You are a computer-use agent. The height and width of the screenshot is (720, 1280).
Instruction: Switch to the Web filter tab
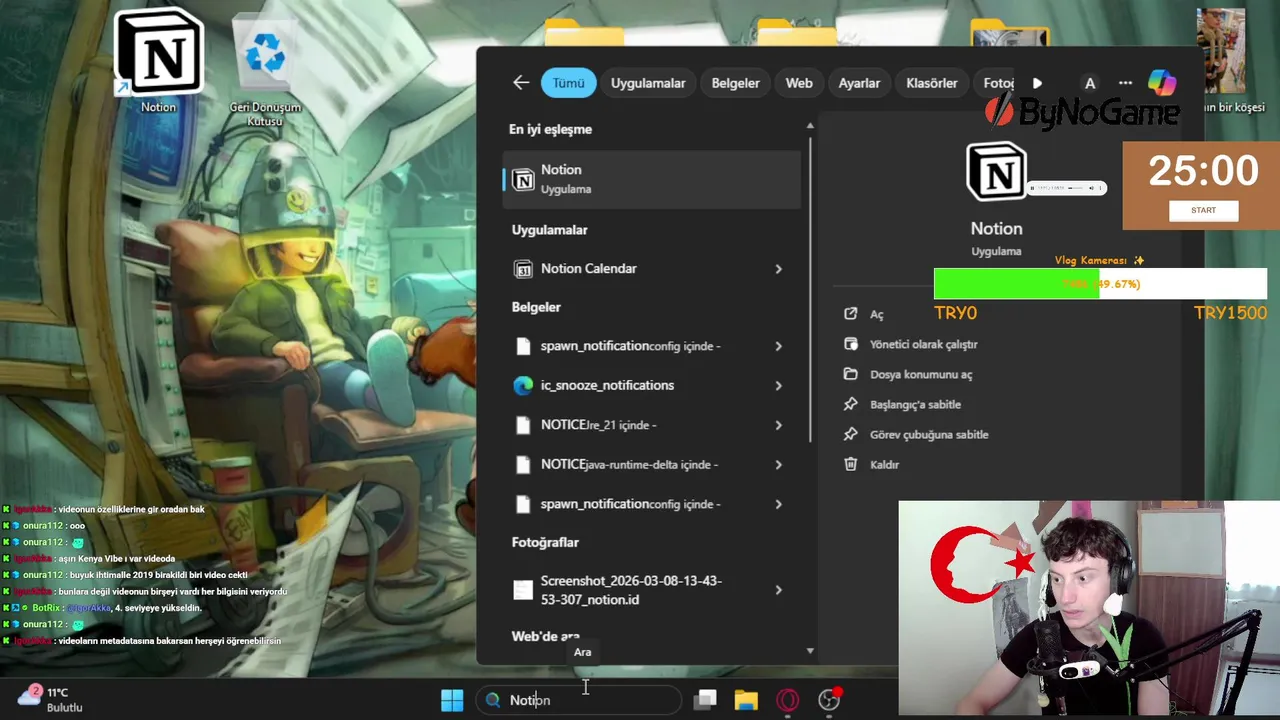[x=799, y=83]
